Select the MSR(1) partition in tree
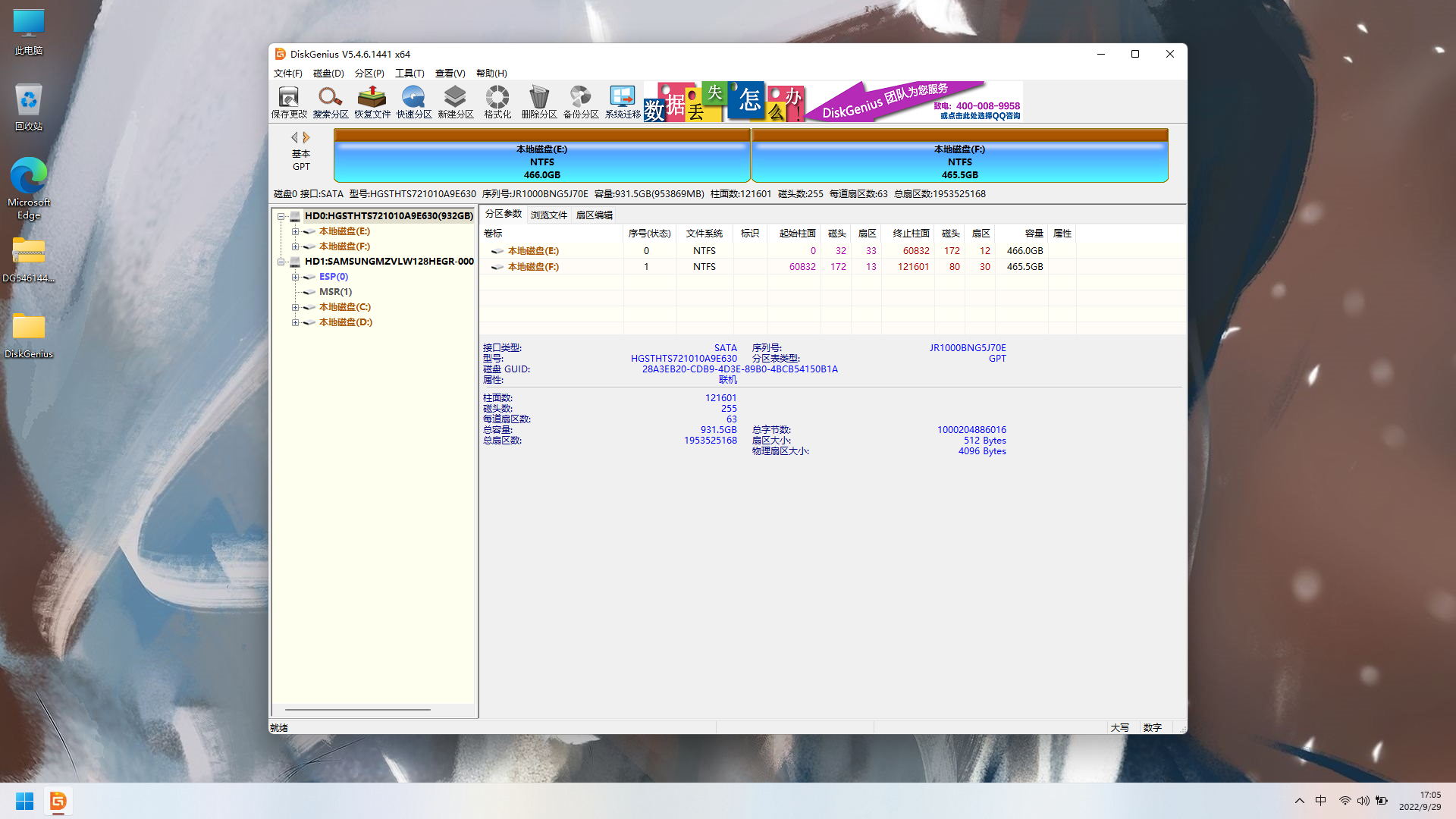1456x819 pixels. [335, 292]
